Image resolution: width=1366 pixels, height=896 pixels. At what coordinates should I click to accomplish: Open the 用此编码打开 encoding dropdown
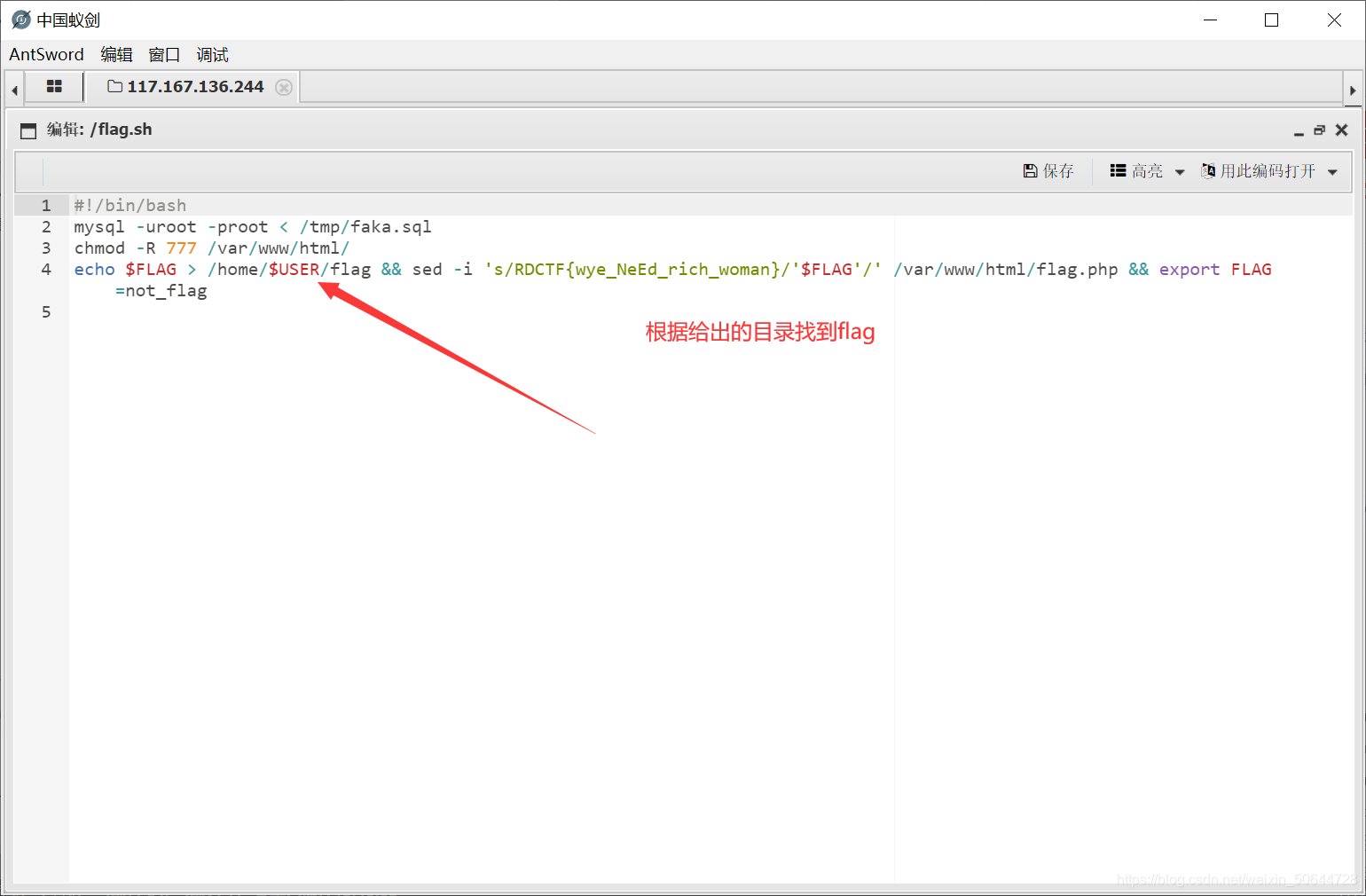click(1268, 171)
